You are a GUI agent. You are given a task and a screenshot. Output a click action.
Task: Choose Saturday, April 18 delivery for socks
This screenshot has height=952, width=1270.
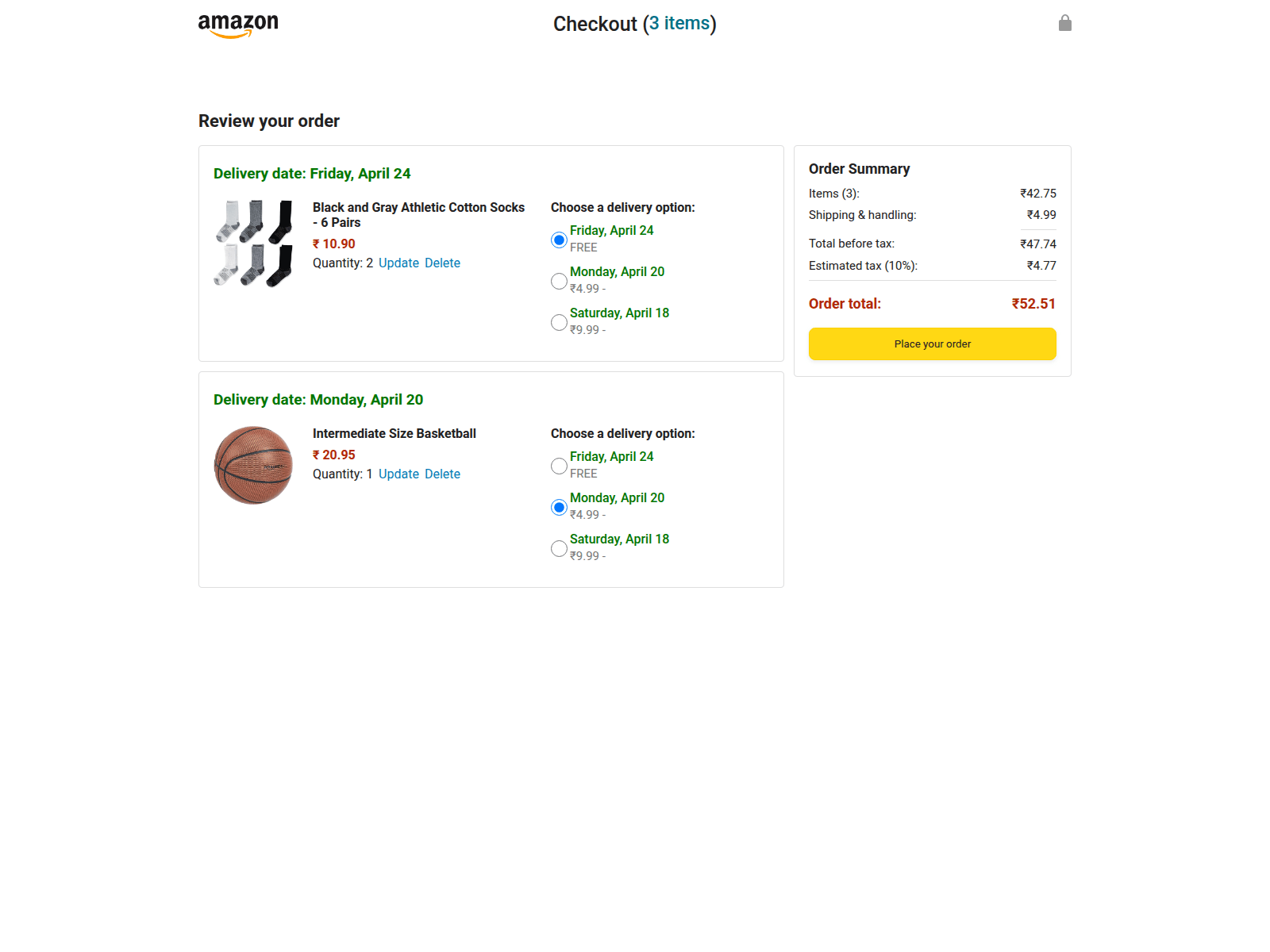[x=559, y=322]
